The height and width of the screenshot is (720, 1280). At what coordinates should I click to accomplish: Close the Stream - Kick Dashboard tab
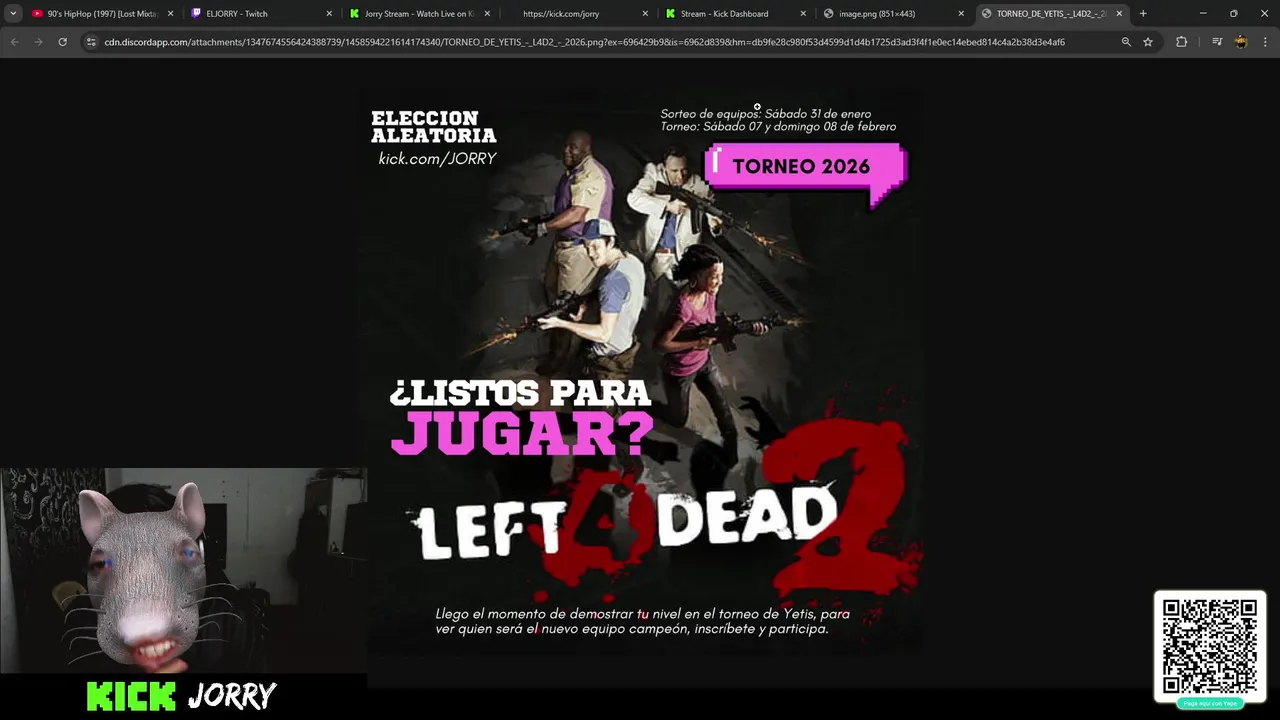pos(803,14)
